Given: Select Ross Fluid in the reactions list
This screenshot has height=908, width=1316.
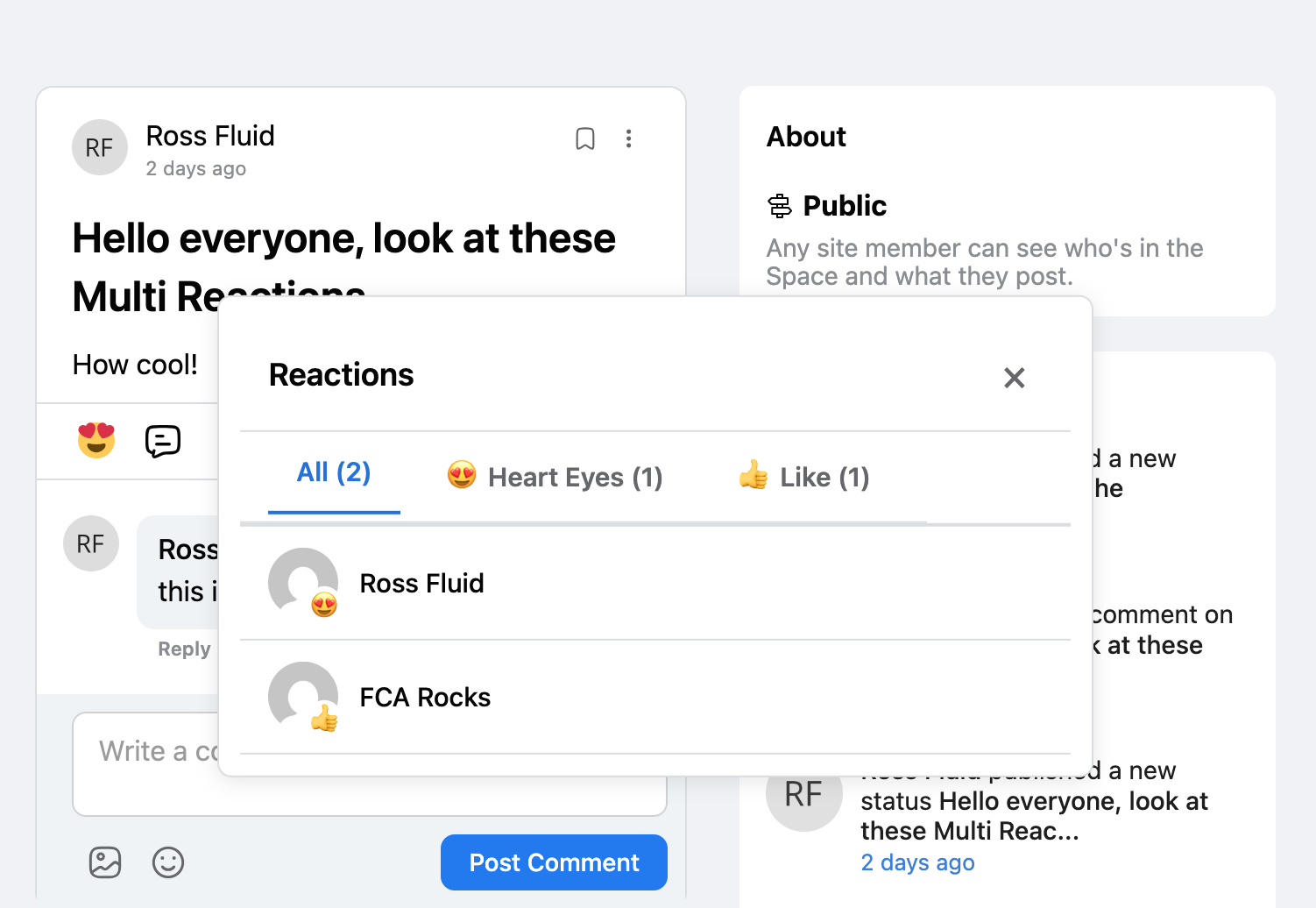Looking at the screenshot, I should point(421,583).
